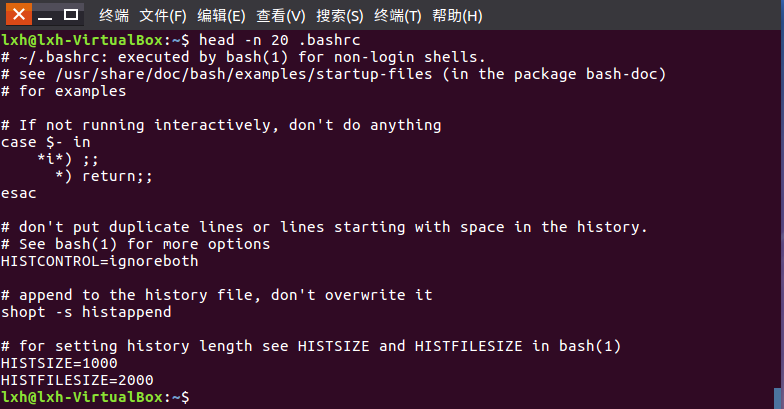Maximize the terminal window
The width and height of the screenshot is (784, 409).
[x=71, y=14]
